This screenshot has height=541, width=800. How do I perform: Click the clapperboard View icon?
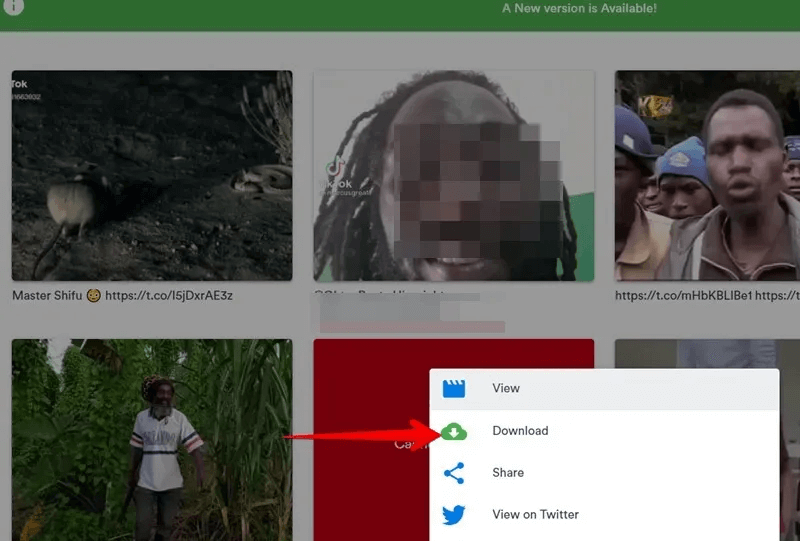coord(454,388)
